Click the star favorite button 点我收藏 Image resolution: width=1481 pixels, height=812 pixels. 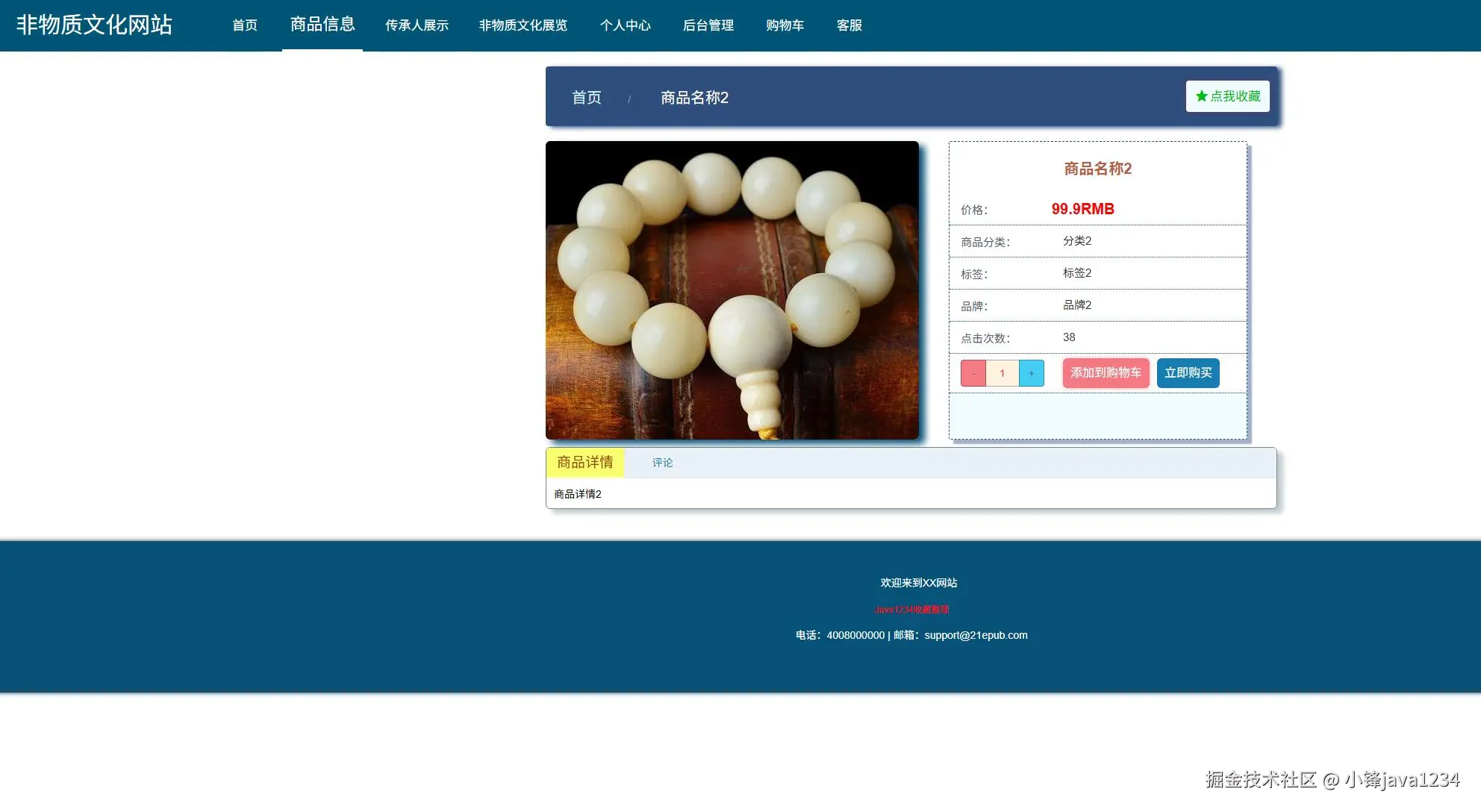1227,96
